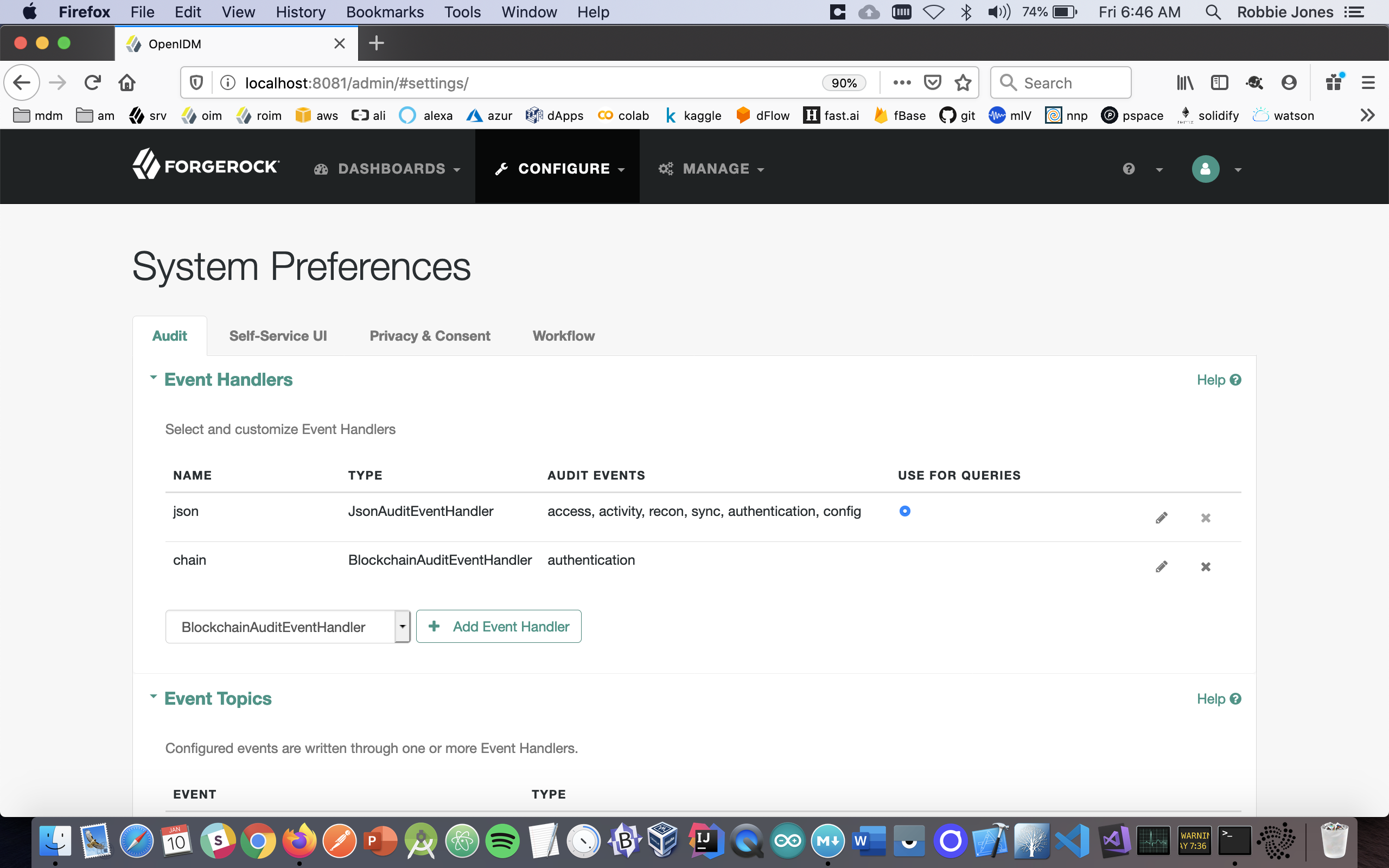Click the help question mark in navbar
Screen dimensions: 1389x868
1129,169
